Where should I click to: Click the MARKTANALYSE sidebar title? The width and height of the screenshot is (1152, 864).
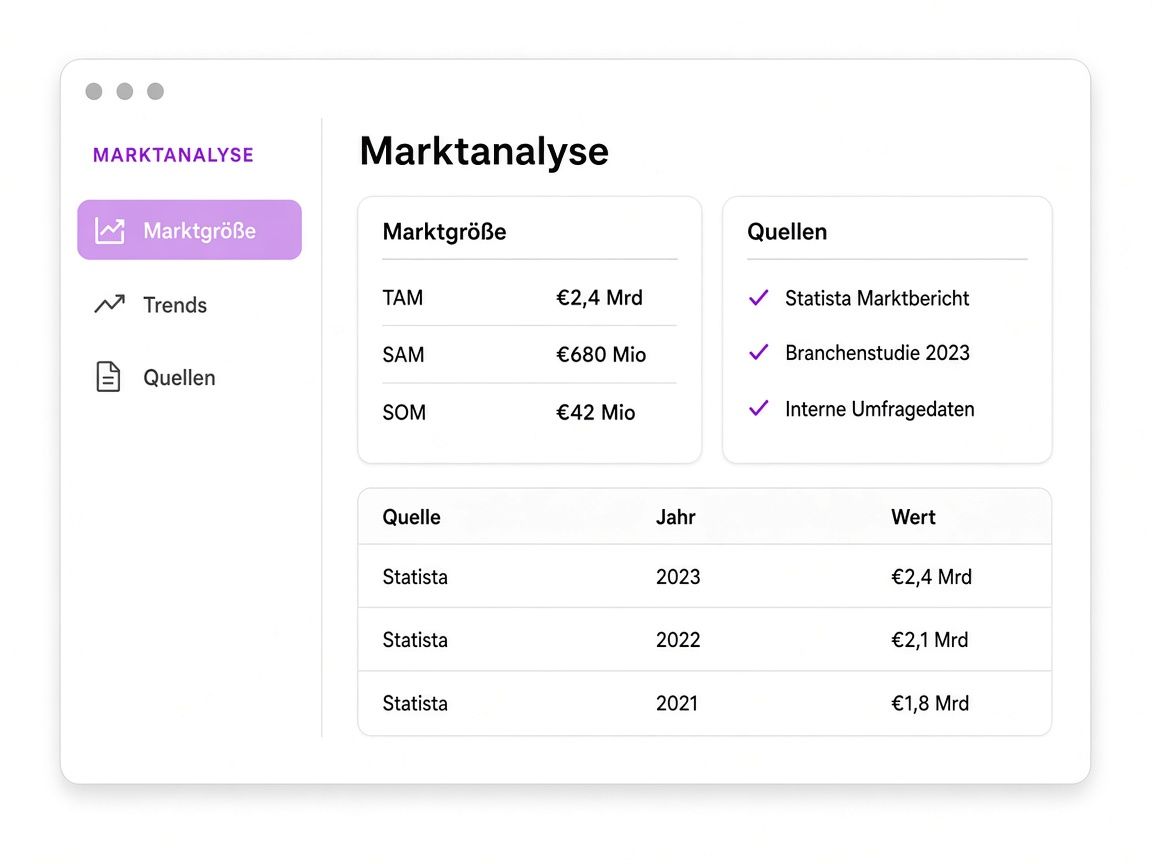[173, 155]
